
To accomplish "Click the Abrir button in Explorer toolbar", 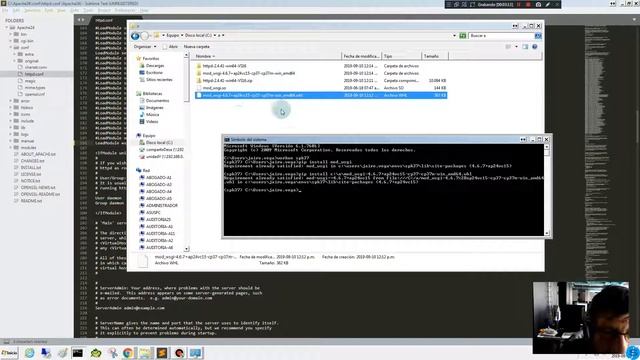I will (170, 47).
